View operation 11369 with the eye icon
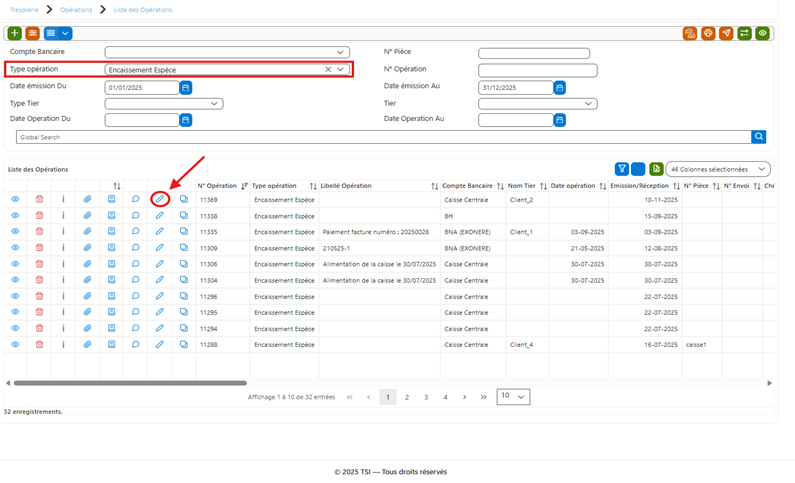 (15, 200)
